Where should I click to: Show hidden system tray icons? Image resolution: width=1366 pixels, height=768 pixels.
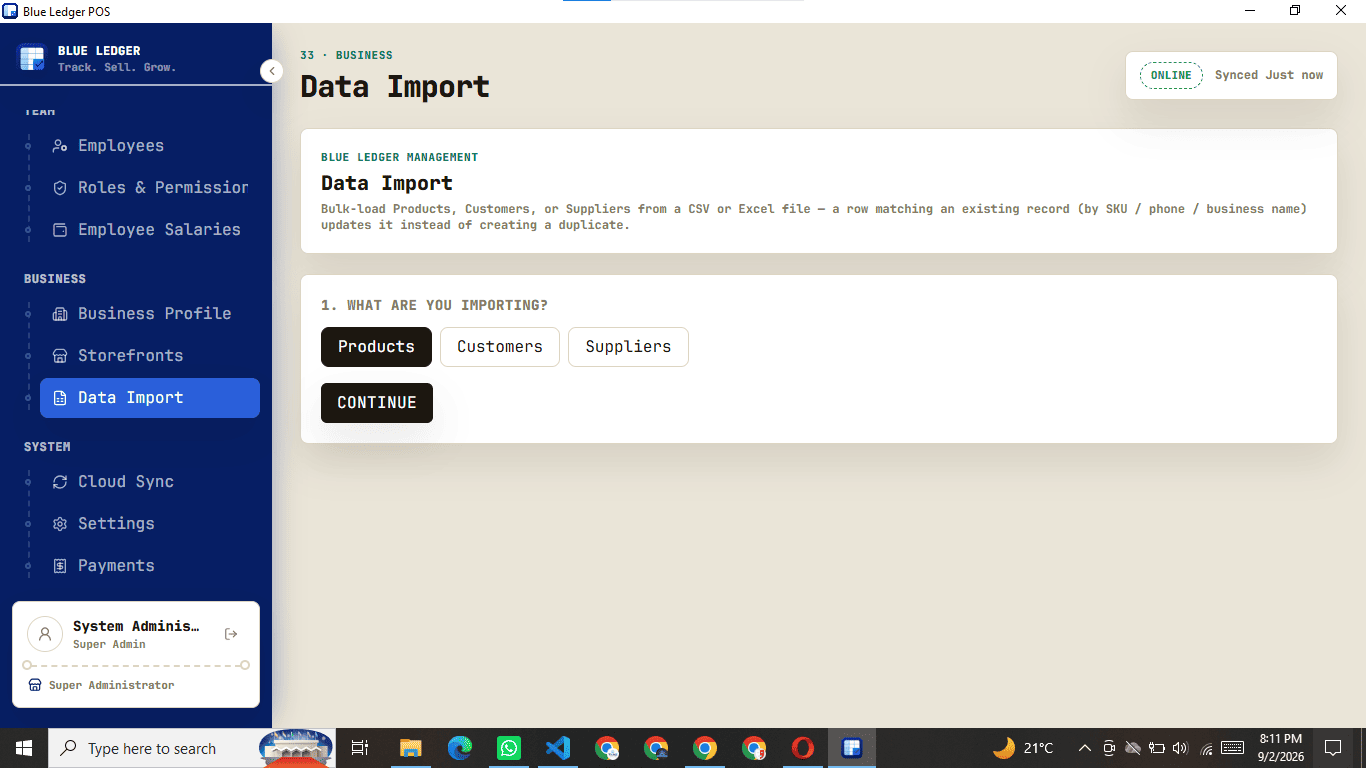click(x=1085, y=748)
